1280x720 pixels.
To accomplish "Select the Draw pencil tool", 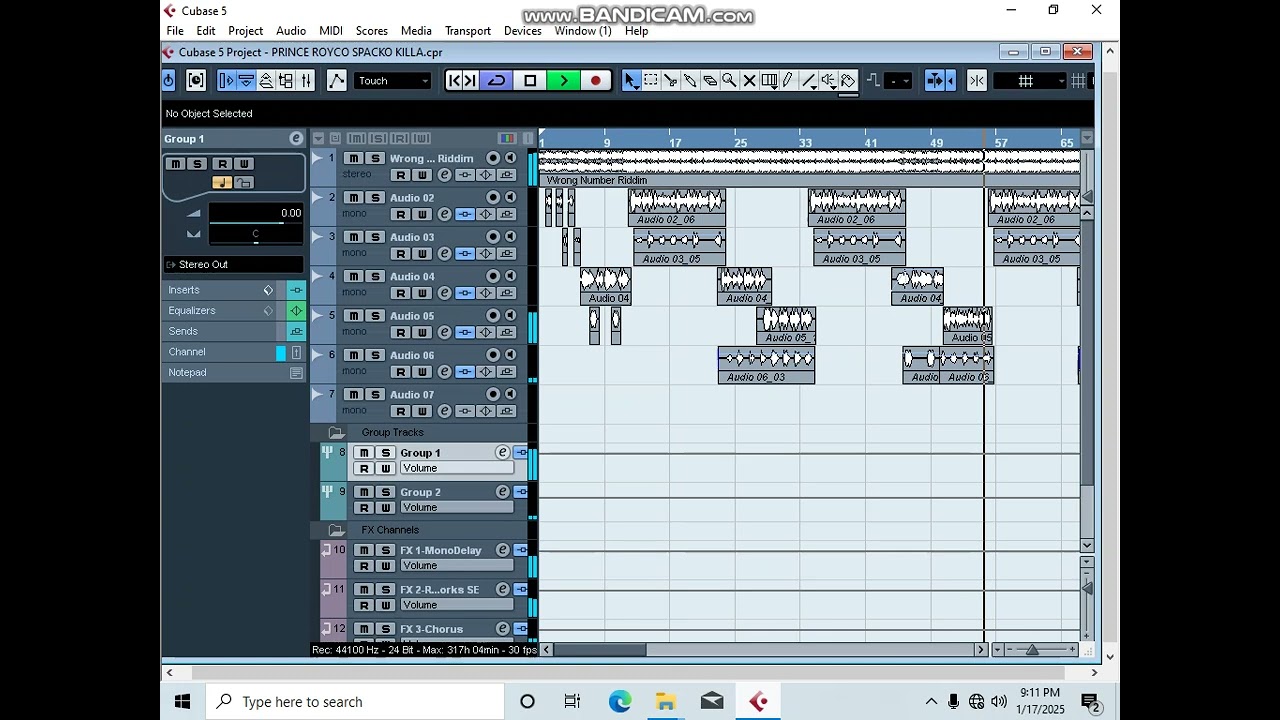I will [x=788, y=81].
